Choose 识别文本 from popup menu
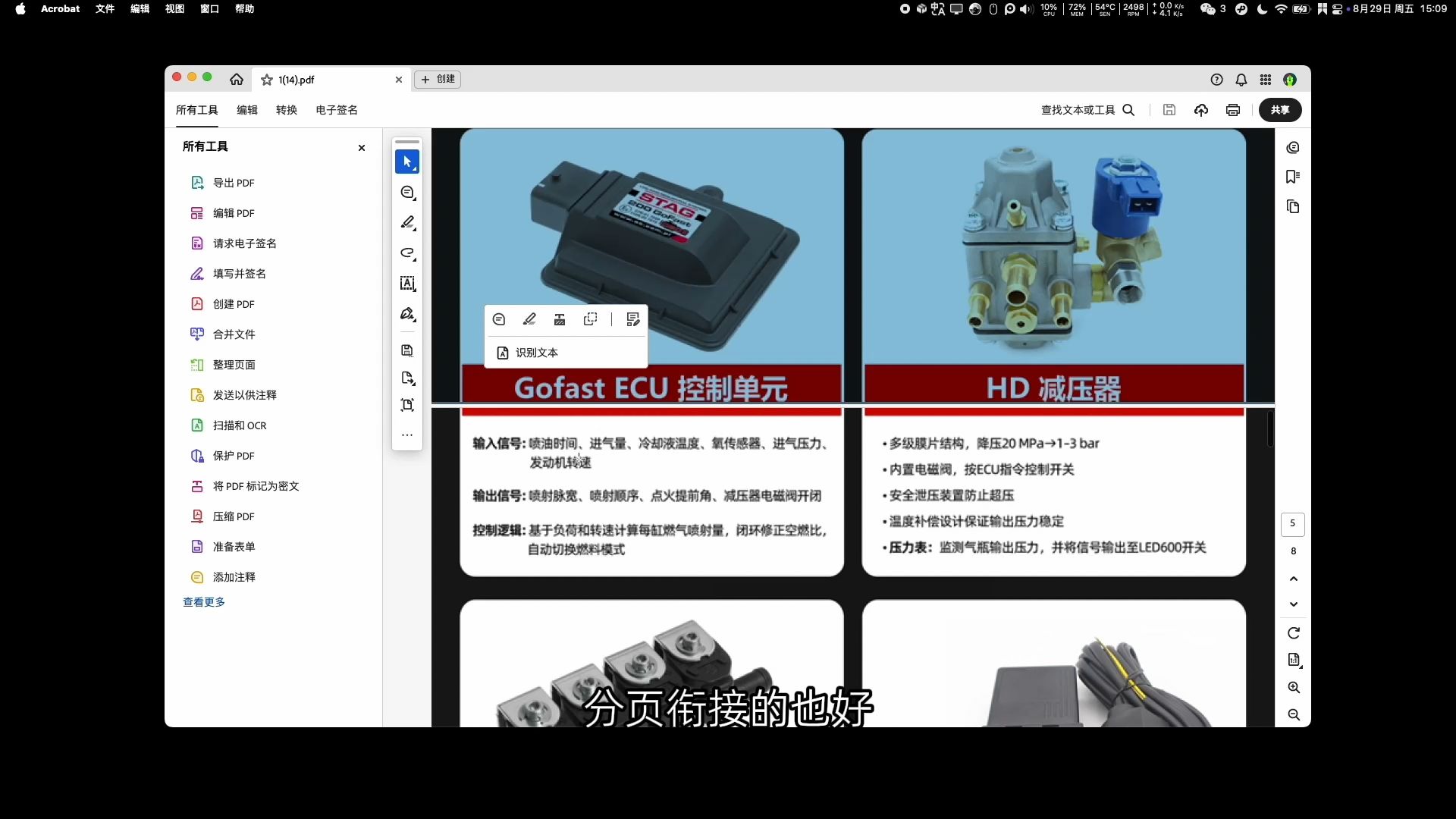The width and height of the screenshot is (1456, 819). (536, 353)
